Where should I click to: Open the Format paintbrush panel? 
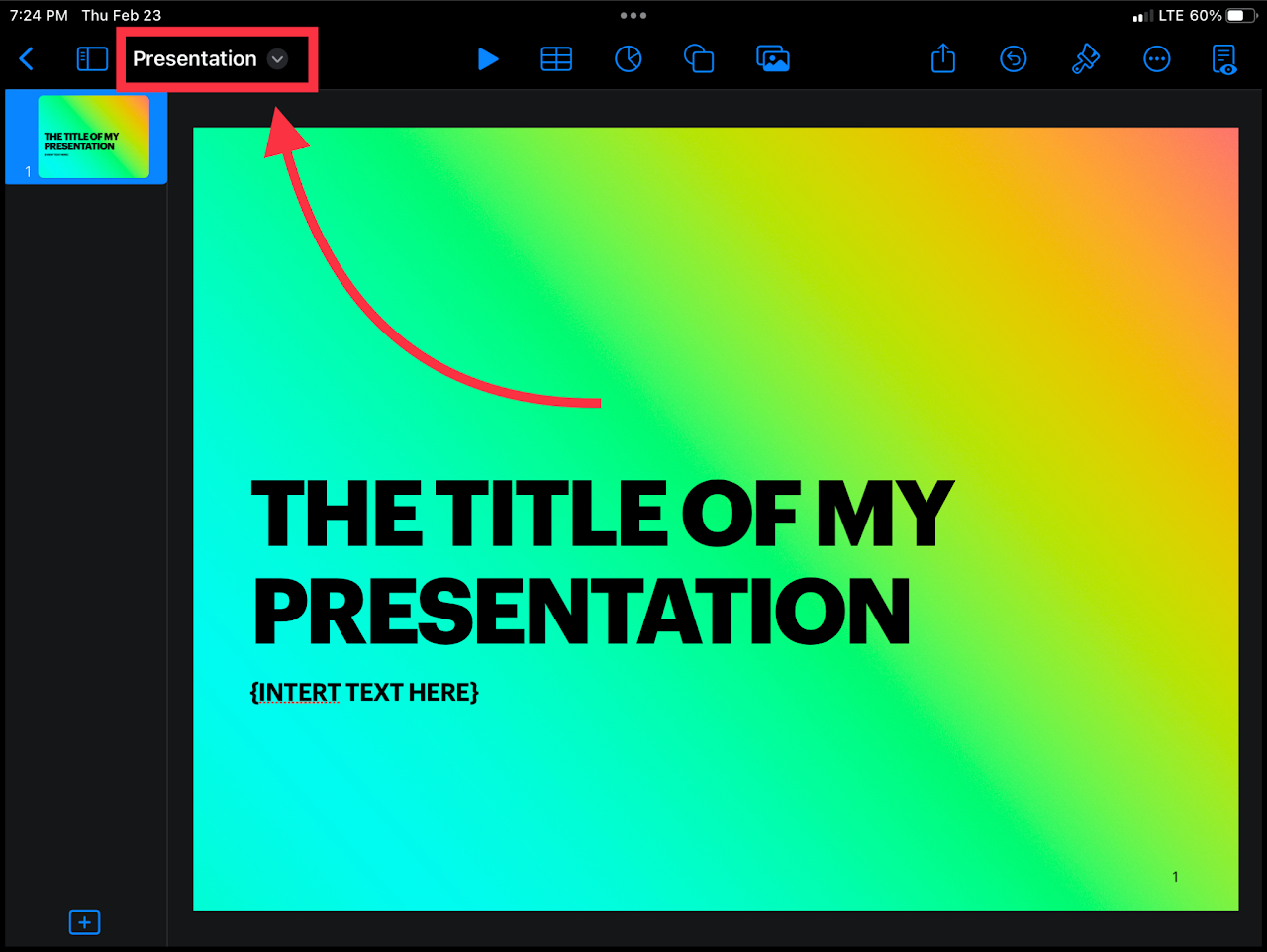(1086, 59)
